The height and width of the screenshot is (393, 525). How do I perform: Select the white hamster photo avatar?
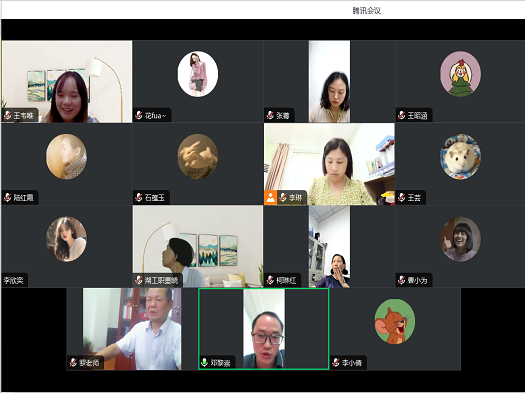460,157
